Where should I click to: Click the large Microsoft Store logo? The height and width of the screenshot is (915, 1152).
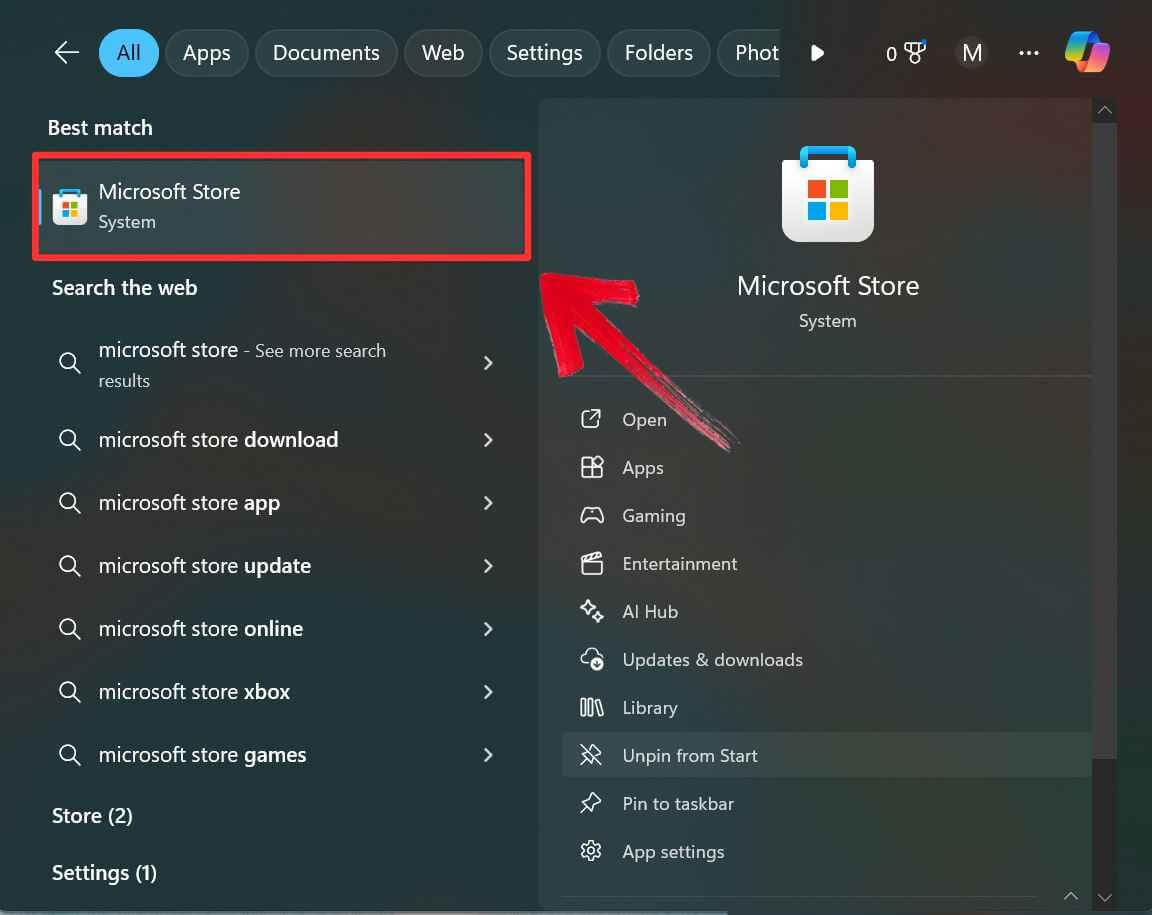pyautogui.click(x=827, y=193)
